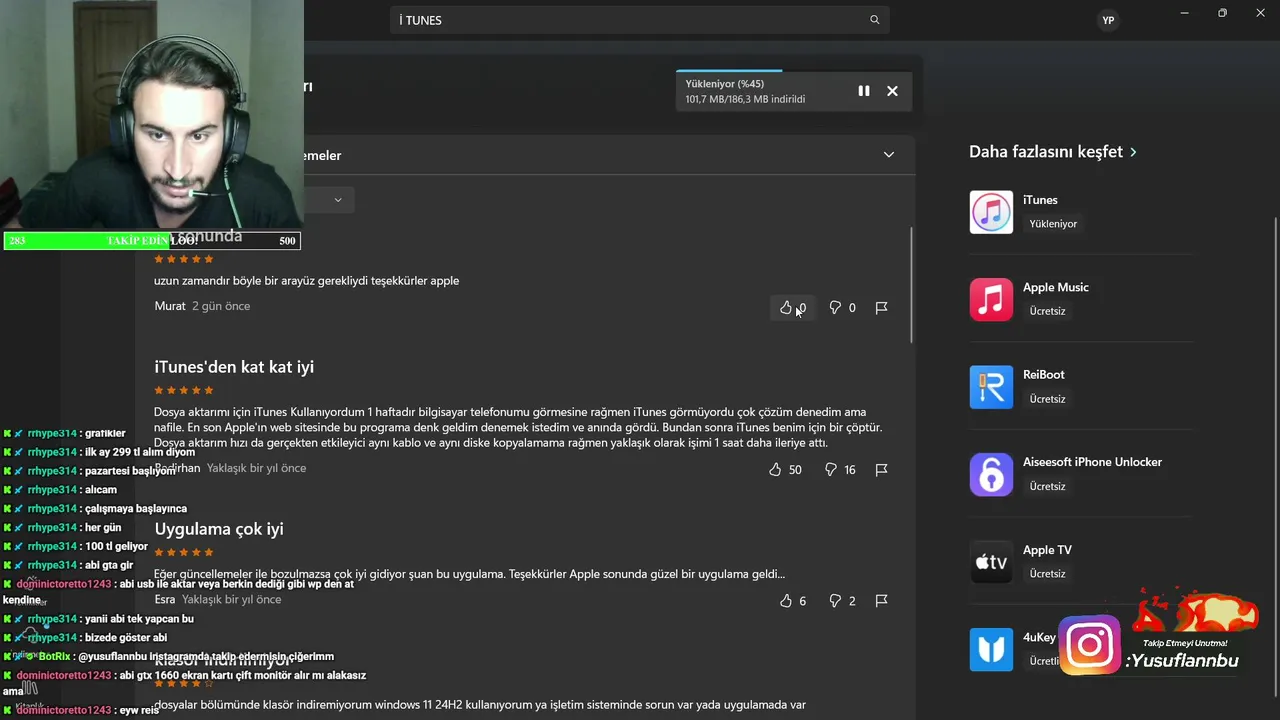Click the follower goal bar reading 283/500

[x=152, y=241]
